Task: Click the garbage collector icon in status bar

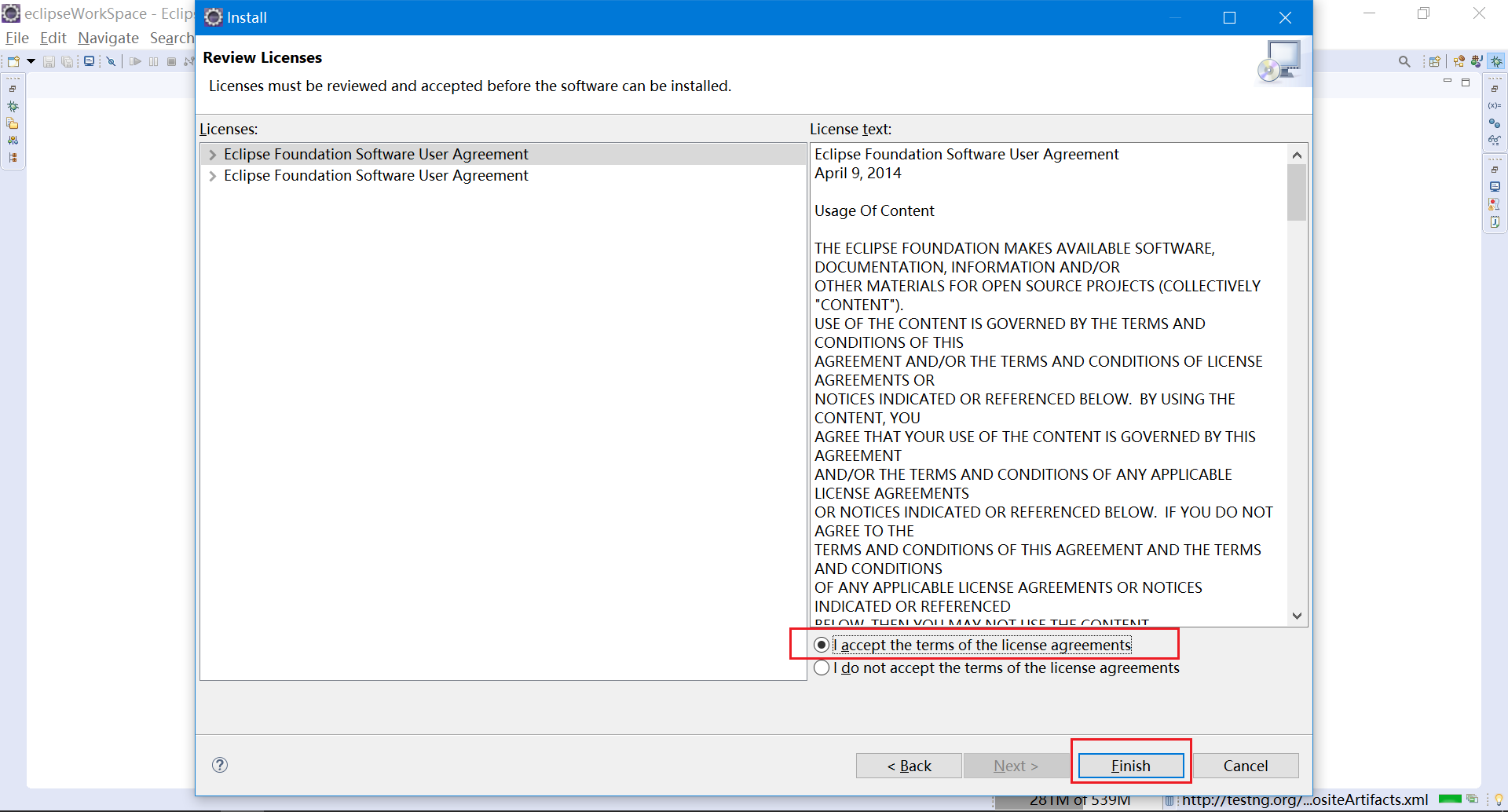Action: [1169, 800]
